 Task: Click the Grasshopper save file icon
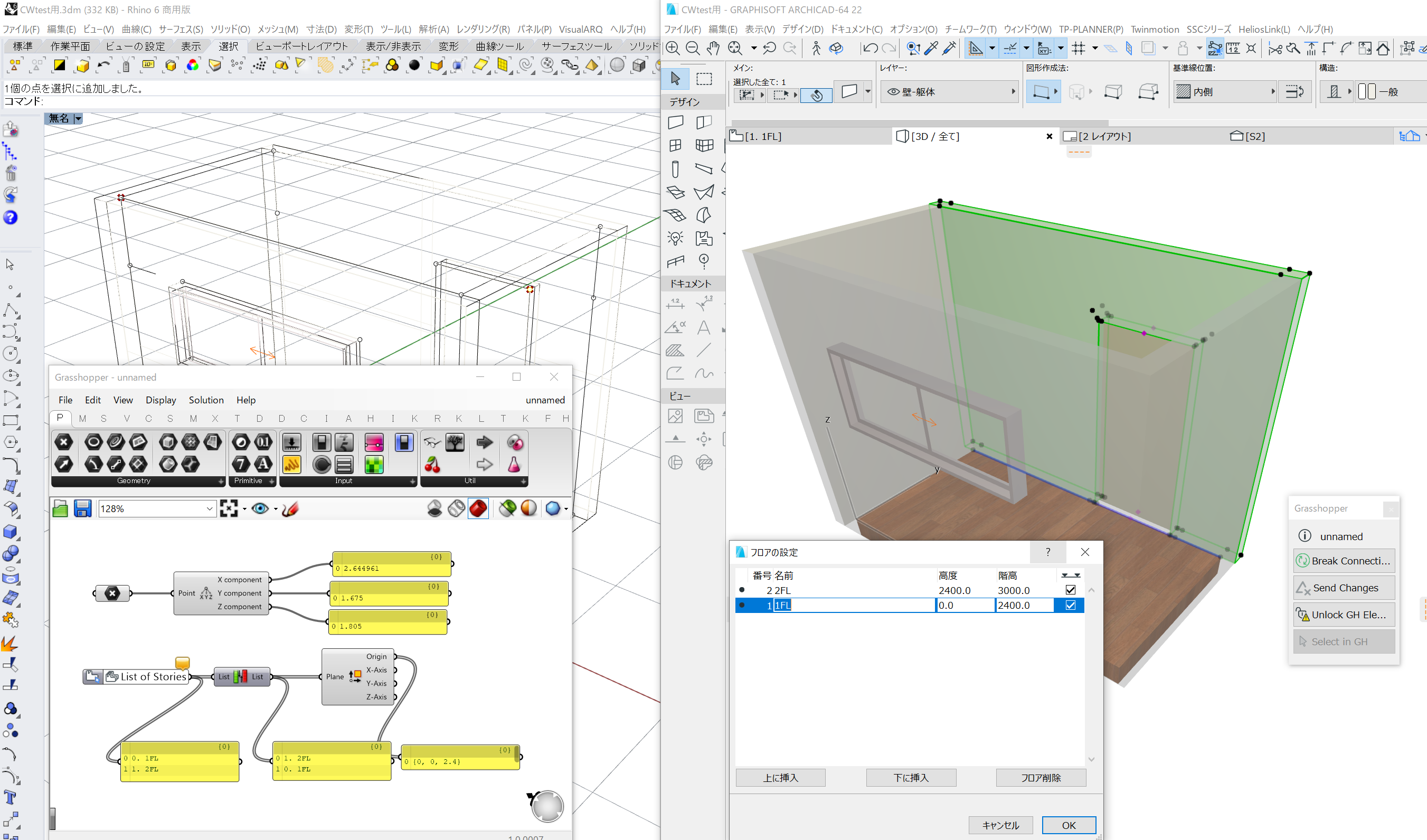click(x=83, y=508)
